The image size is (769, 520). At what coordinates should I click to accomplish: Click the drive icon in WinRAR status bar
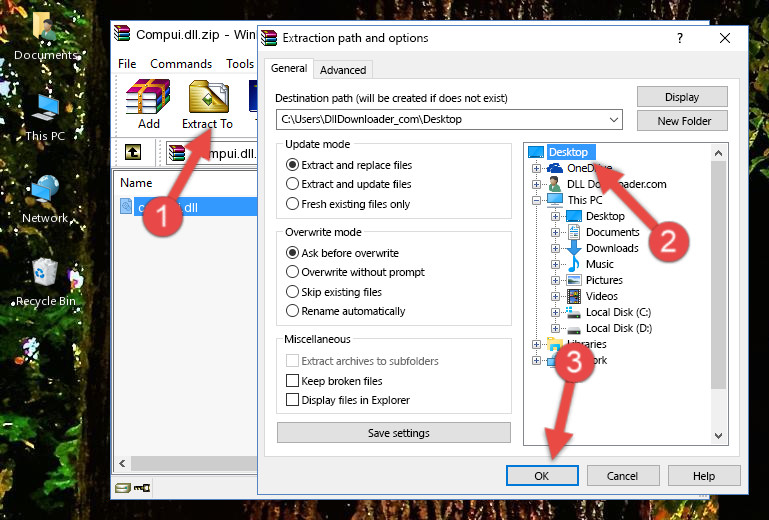point(123,488)
